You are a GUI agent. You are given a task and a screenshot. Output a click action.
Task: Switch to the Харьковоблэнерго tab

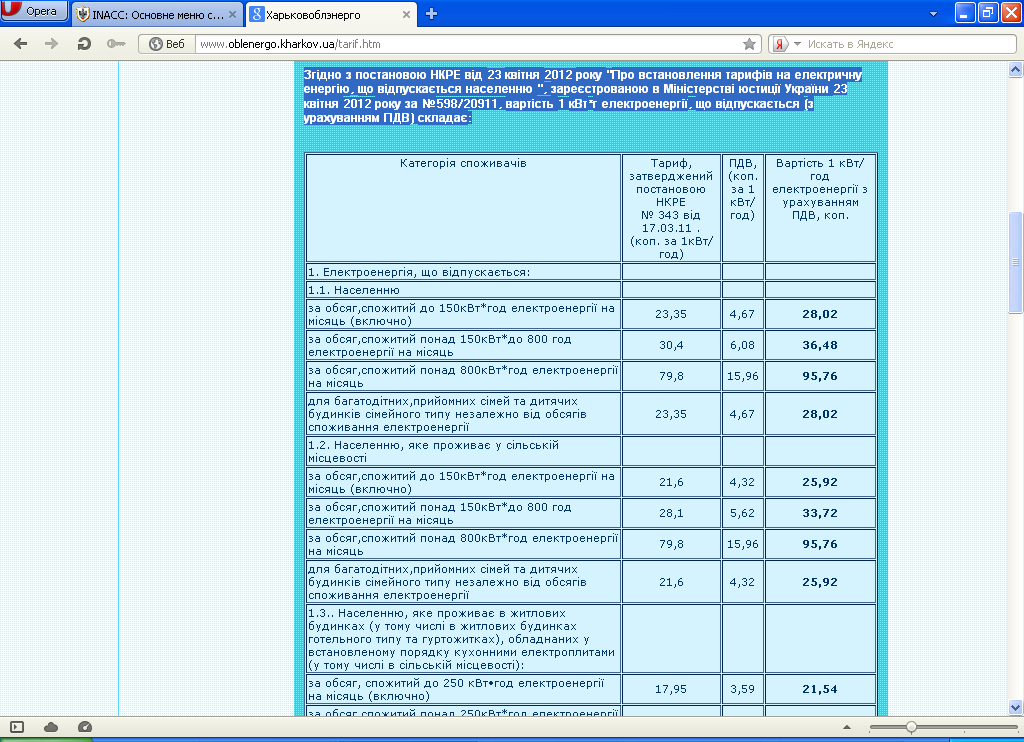point(332,14)
